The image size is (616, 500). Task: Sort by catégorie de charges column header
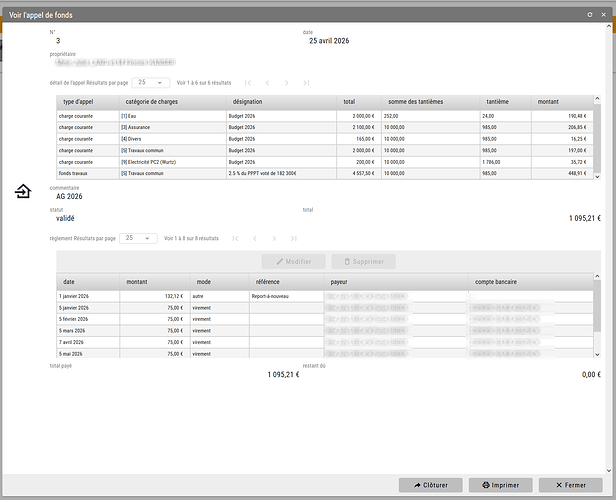click(172, 102)
